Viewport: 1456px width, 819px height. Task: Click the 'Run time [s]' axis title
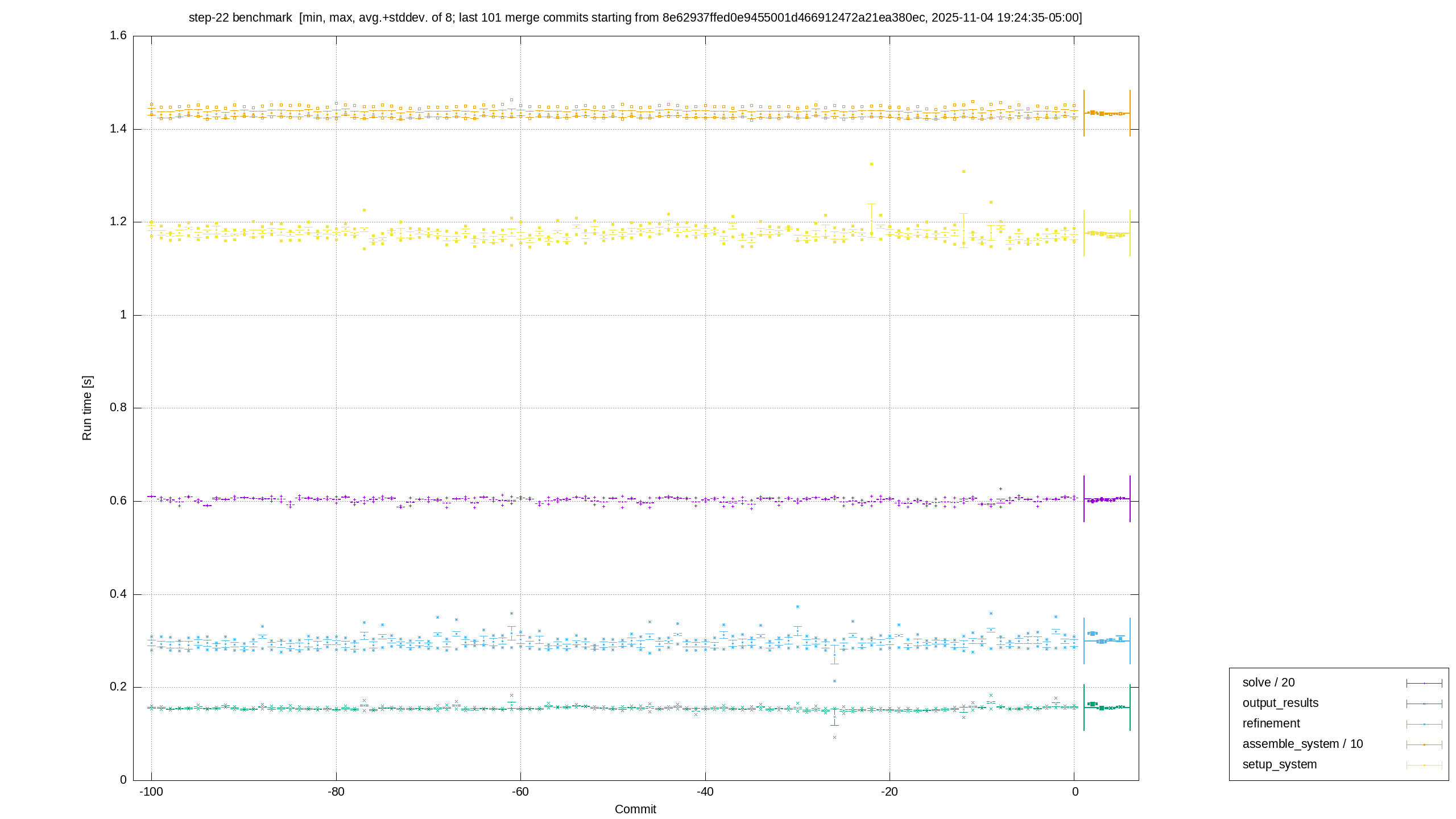click(86, 408)
